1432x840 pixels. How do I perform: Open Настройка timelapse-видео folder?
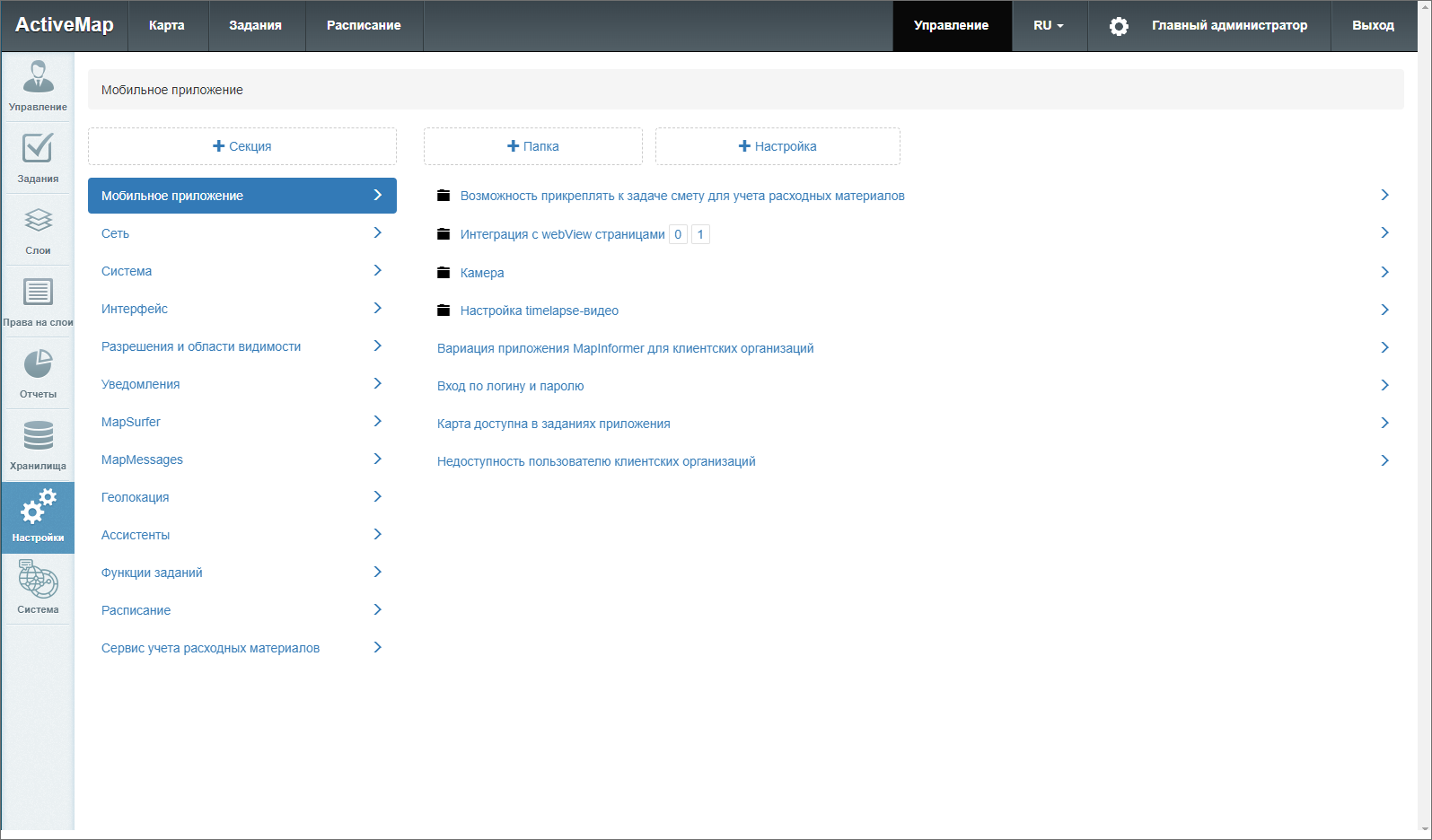tap(540, 311)
